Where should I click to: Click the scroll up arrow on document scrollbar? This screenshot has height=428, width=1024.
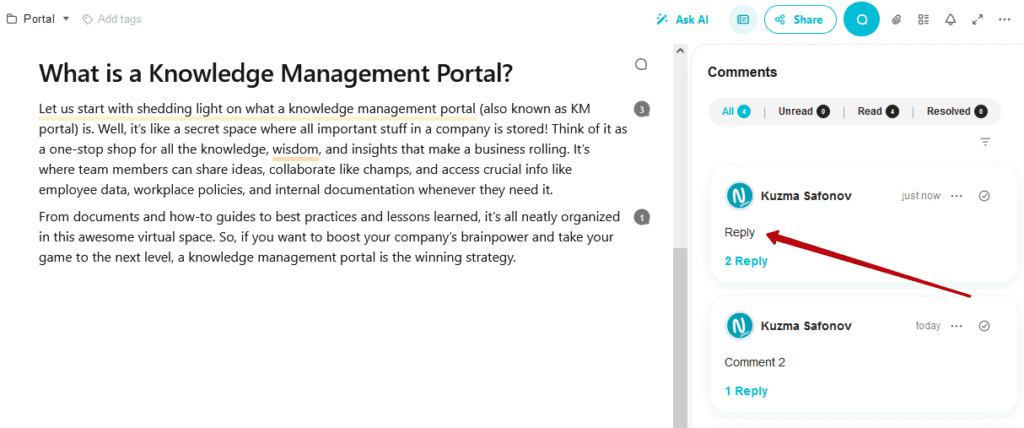click(680, 50)
